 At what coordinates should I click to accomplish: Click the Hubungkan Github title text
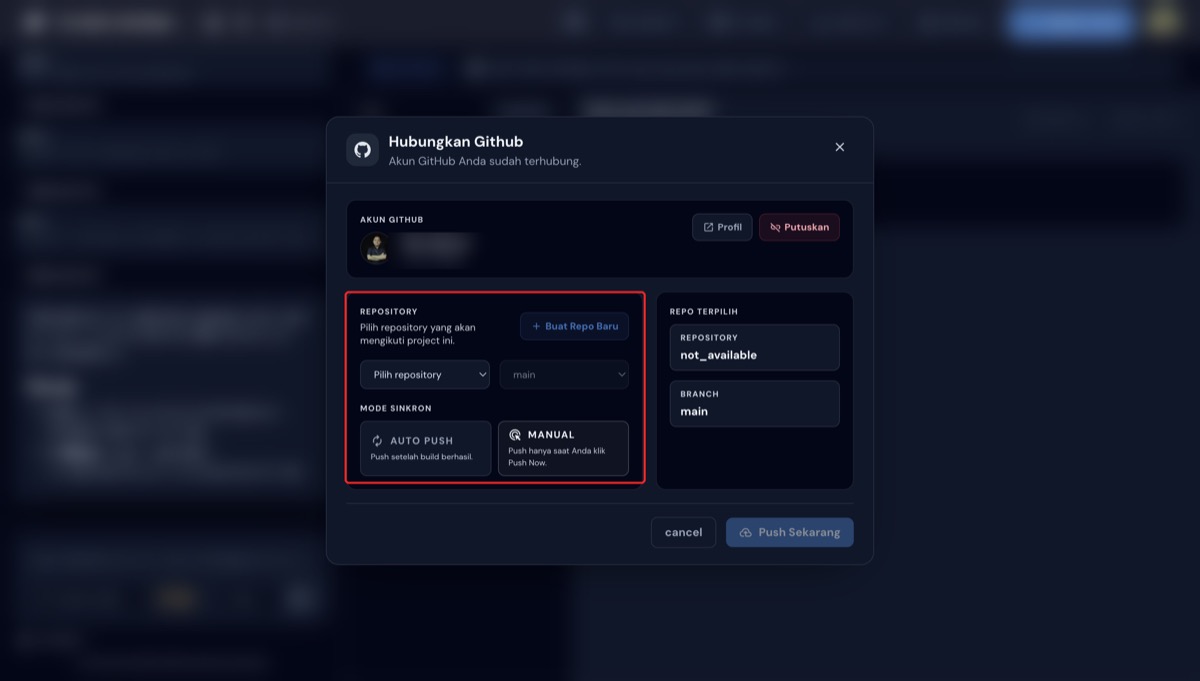(x=456, y=142)
